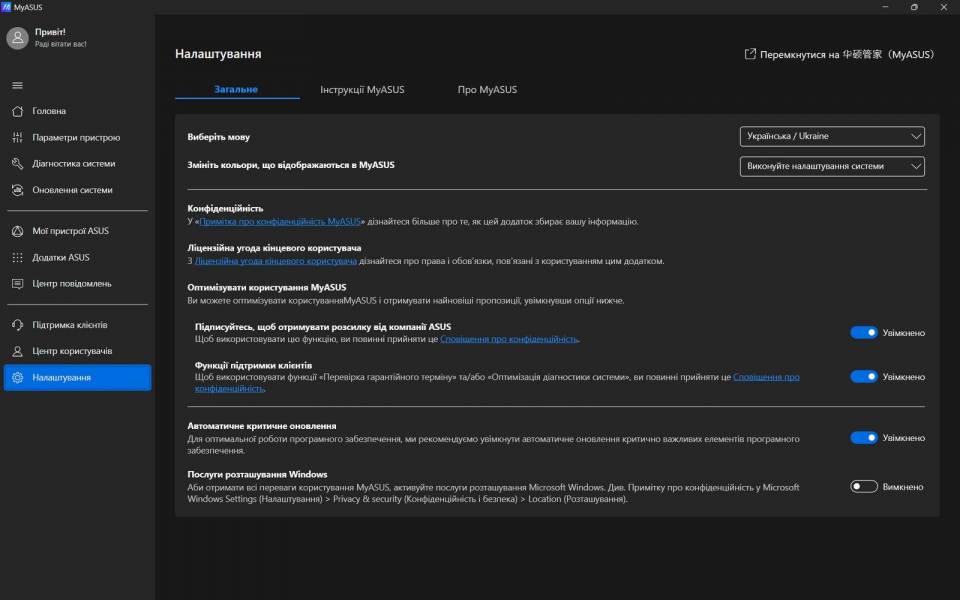Viewport: 960px width, 600px height.
Task: Click the user profile avatar icon
Action: click(17, 38)
